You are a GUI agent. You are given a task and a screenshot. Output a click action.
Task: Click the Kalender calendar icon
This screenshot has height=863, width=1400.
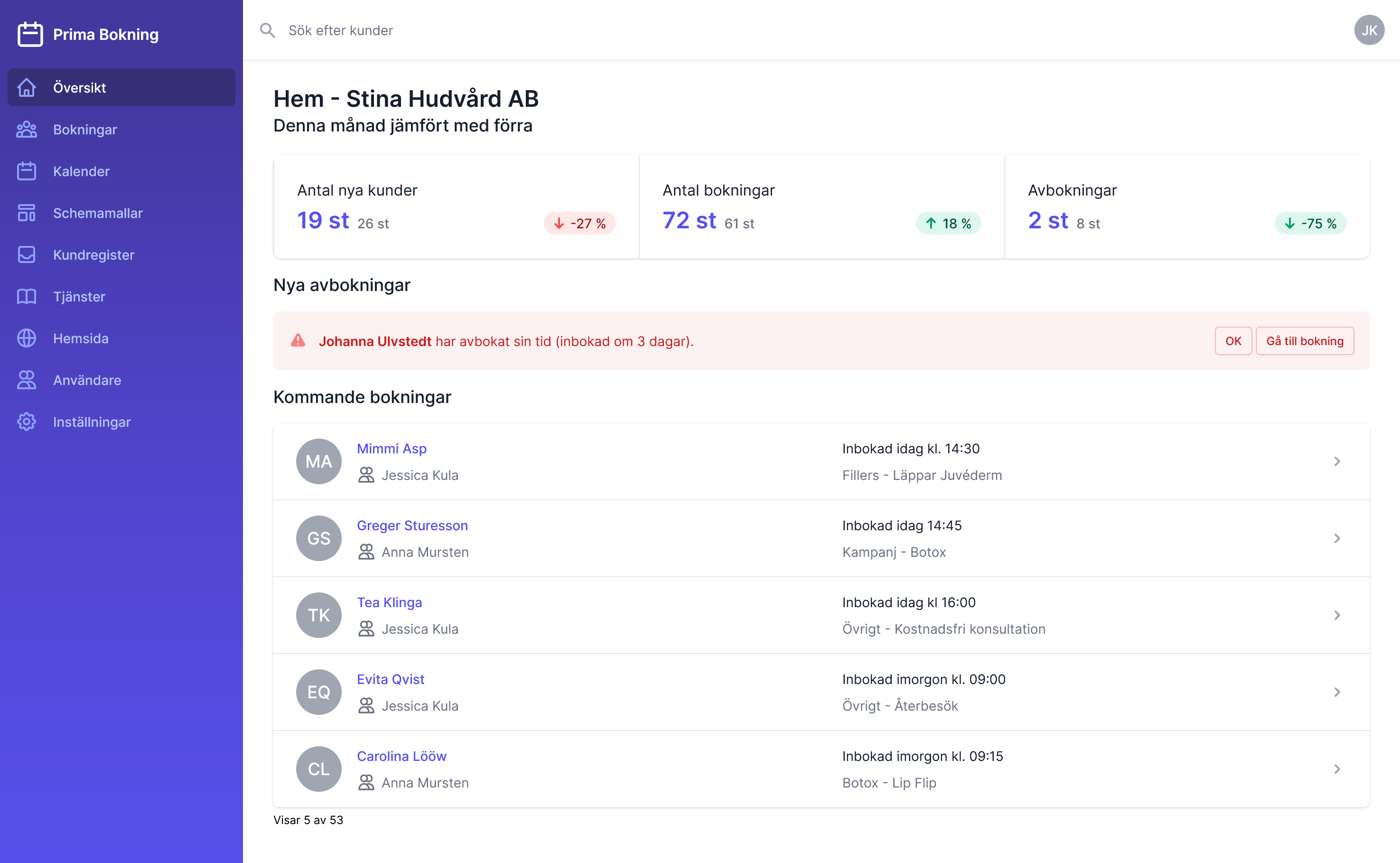(x=27, y=171)
